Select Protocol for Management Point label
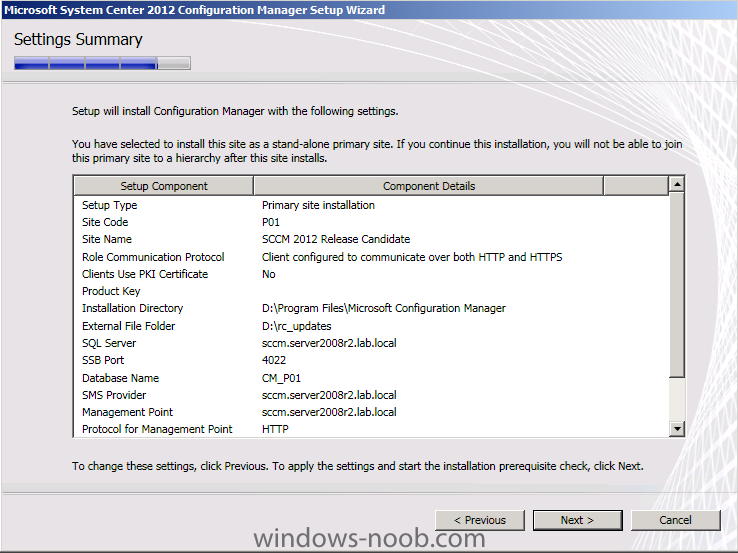 pyautogui.click(x=157, y=429)
